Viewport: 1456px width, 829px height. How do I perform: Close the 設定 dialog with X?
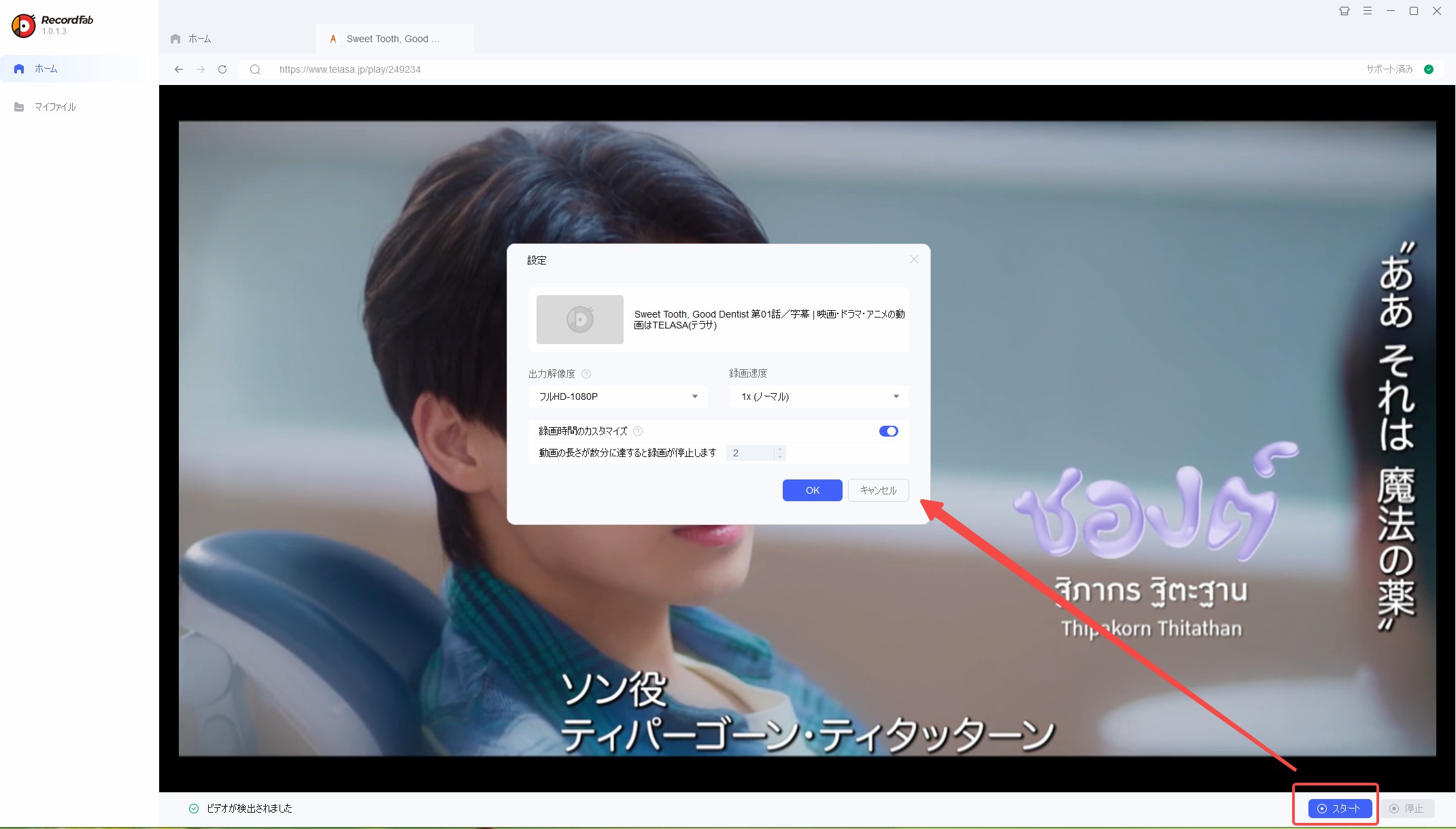coord(914,260)
